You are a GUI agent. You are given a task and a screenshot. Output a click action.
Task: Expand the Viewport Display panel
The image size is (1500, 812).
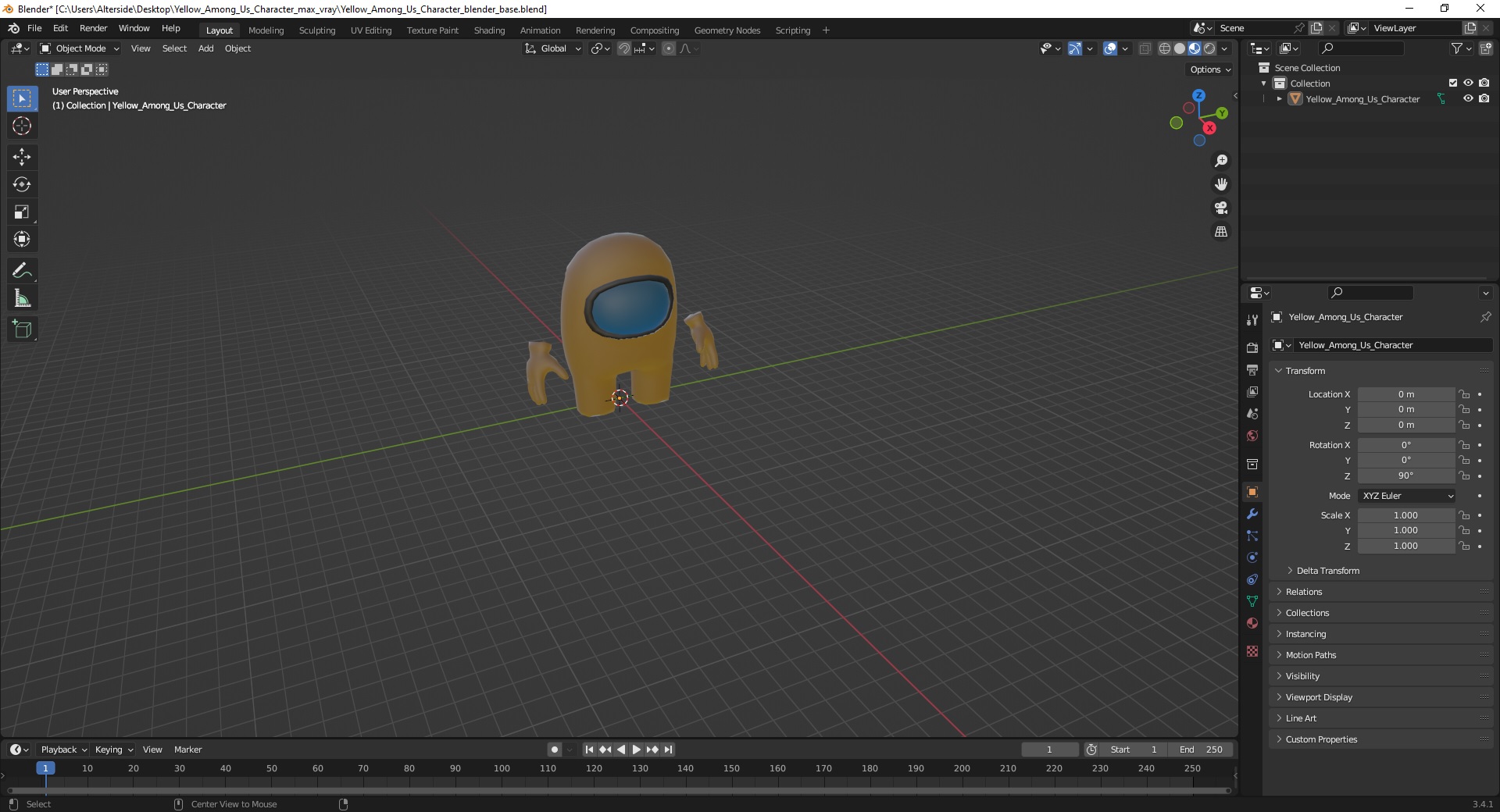pyautogui.click(x=1319, y=697)
